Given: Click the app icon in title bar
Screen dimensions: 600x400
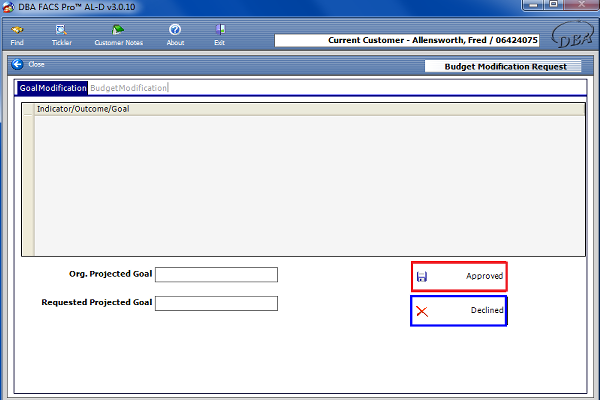Looking at the screenshot, I should [9, 7].
